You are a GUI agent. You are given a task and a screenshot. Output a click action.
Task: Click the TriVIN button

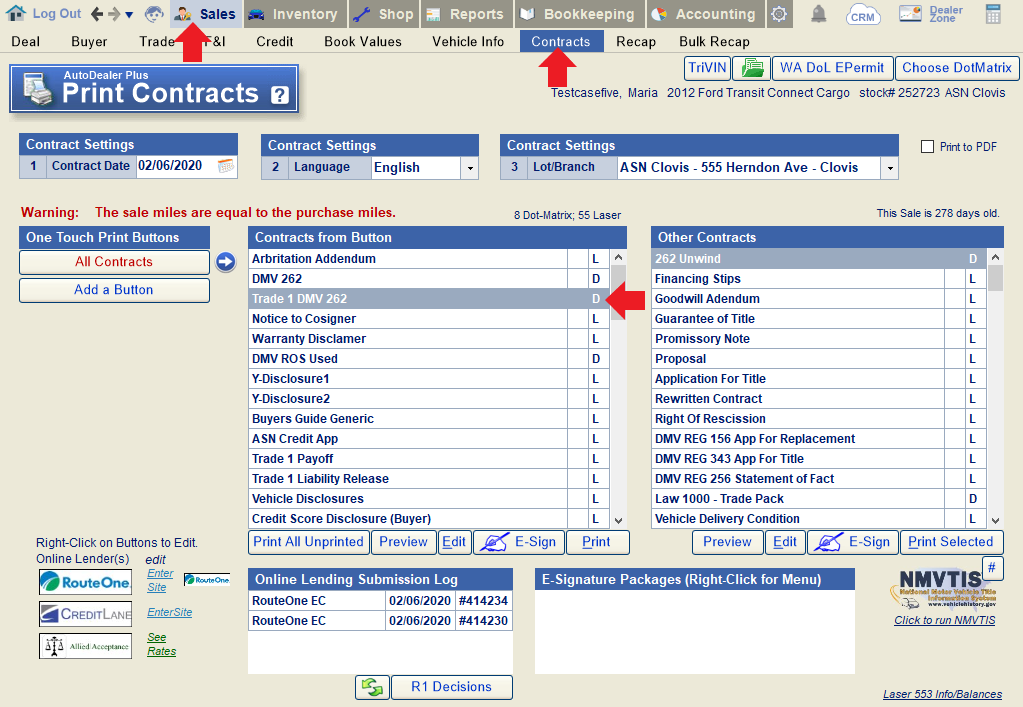(x=707, y=68)
